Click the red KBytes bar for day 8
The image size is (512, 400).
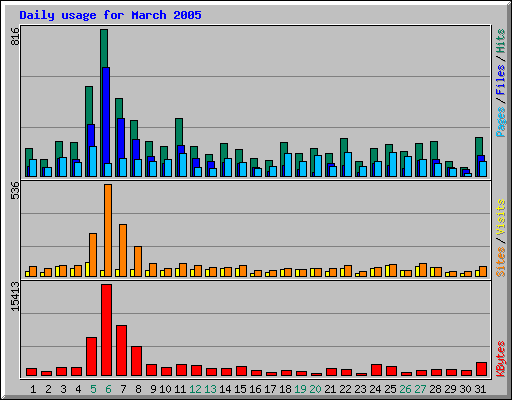click(x=137, y=361)
